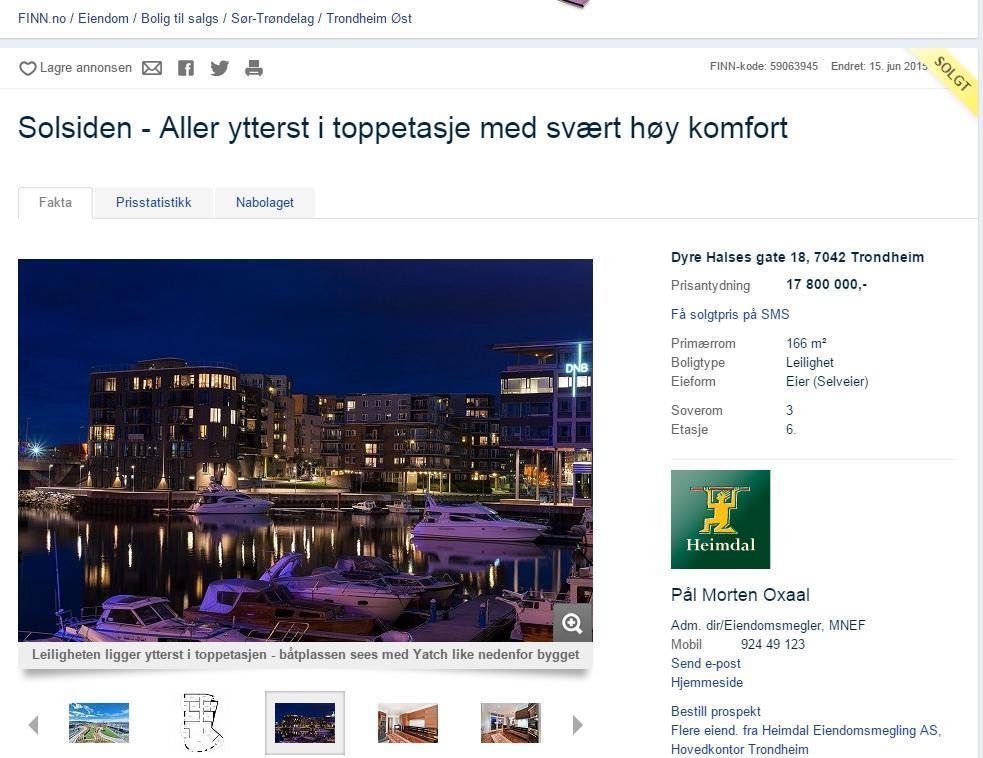Select the aerial view thumbnail
Viewport: 983px width, 758px height.
(x=99, y=723)
